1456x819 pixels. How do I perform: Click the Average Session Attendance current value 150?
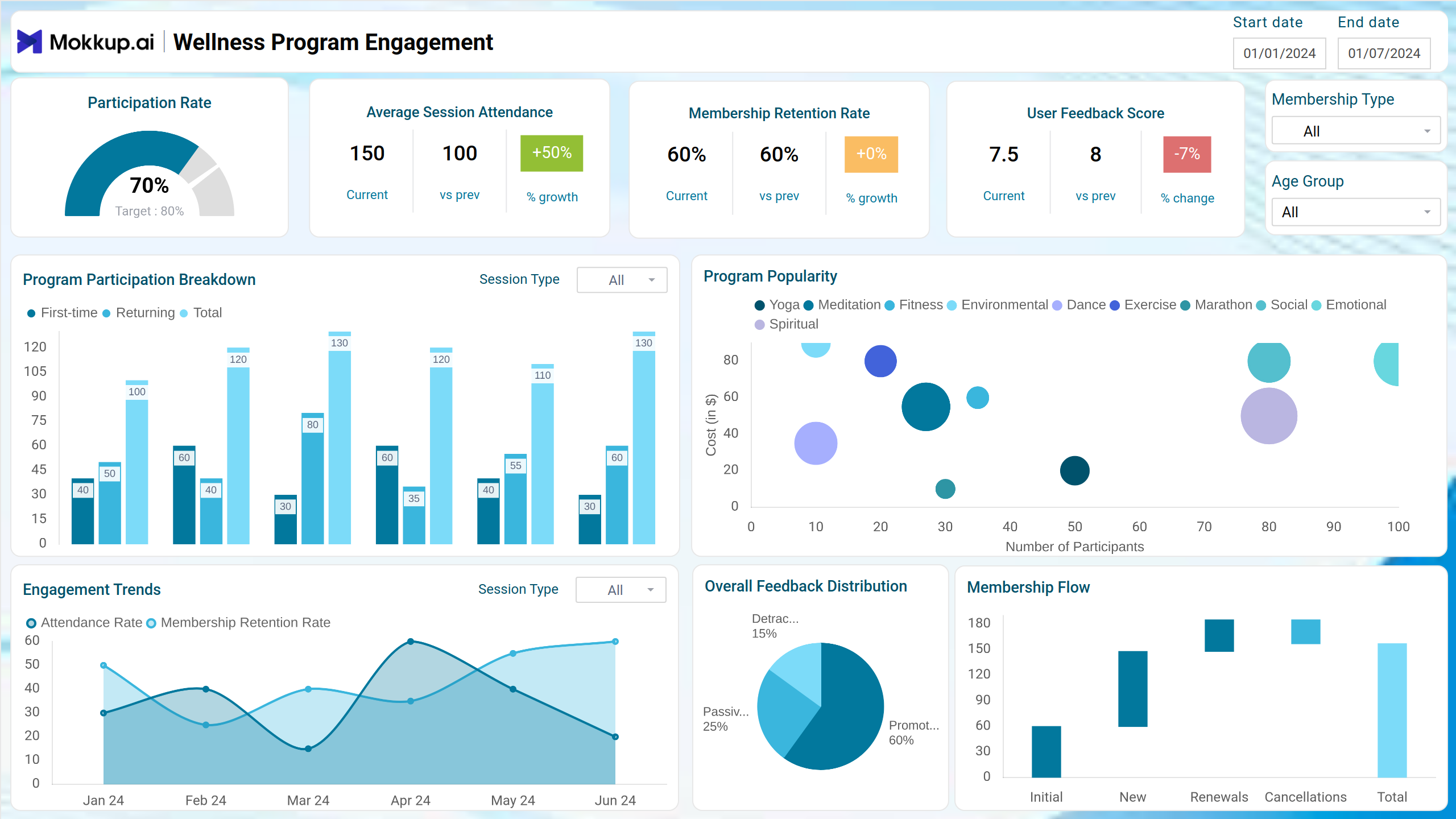click(x=367, y=153)
